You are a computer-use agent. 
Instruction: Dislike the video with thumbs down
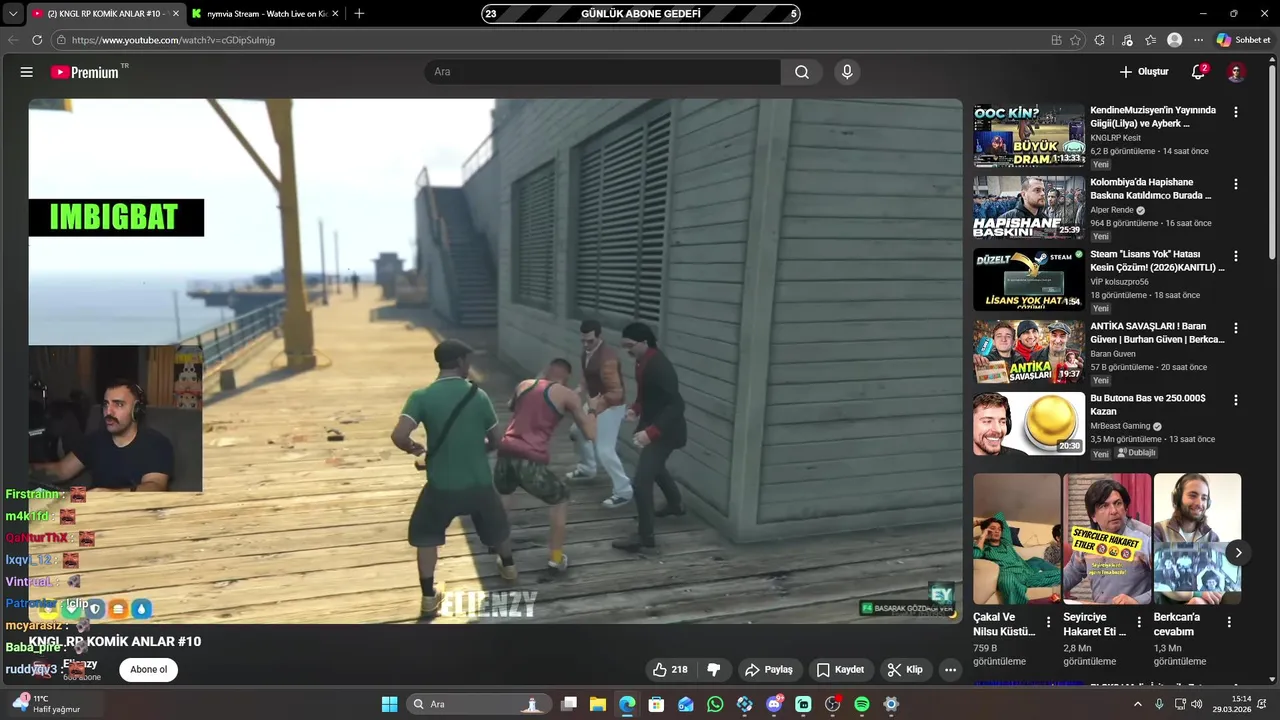(x=714, y=670)
